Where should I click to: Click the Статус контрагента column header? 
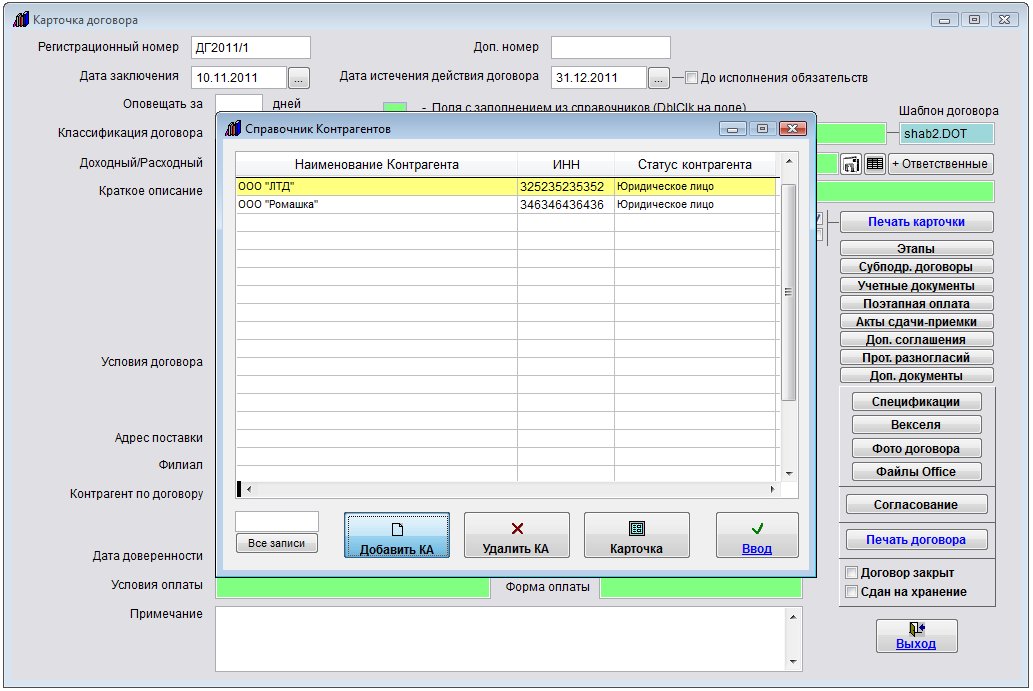coord(694,165)
